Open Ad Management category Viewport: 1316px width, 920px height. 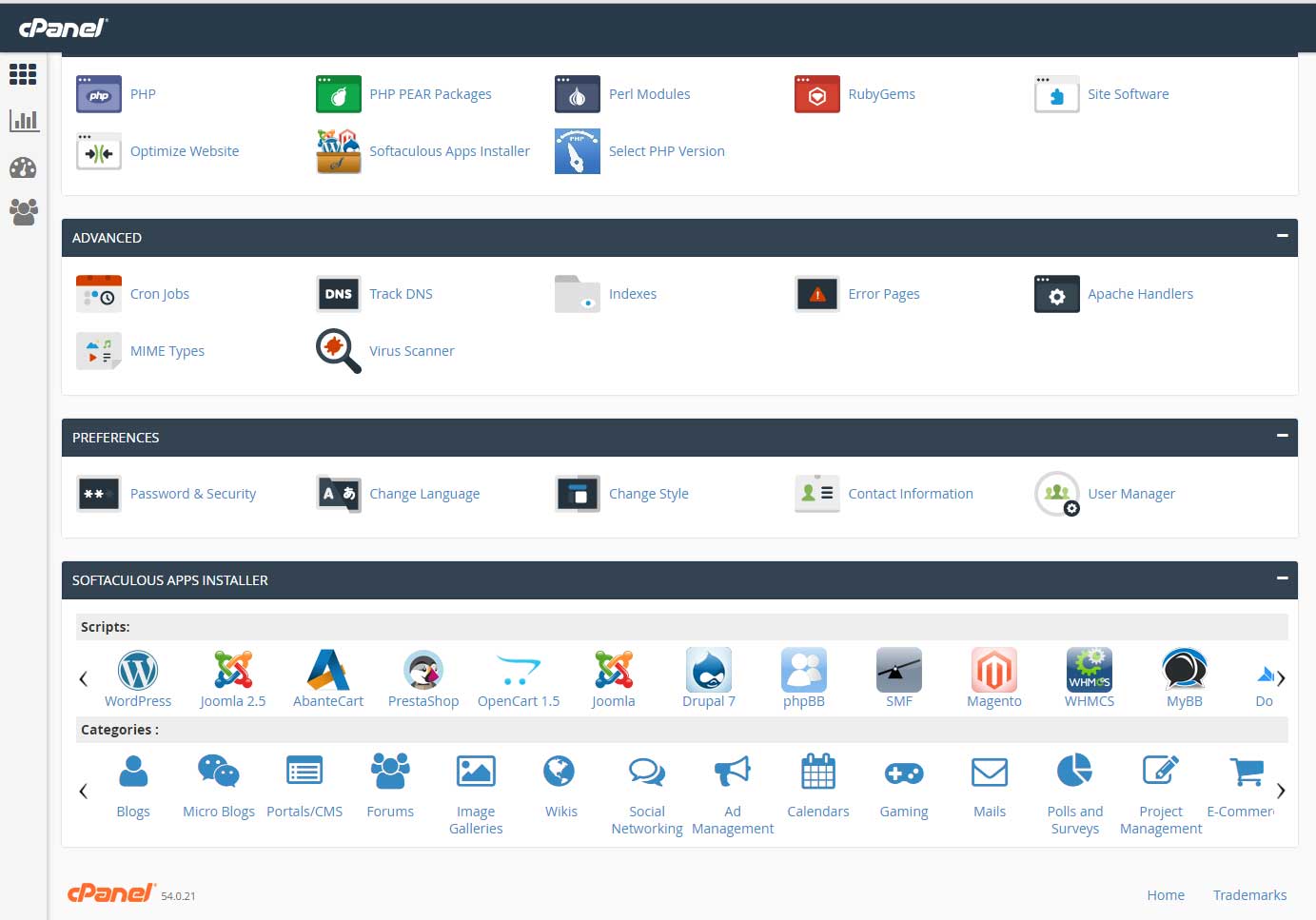click(x=733, y=793)
